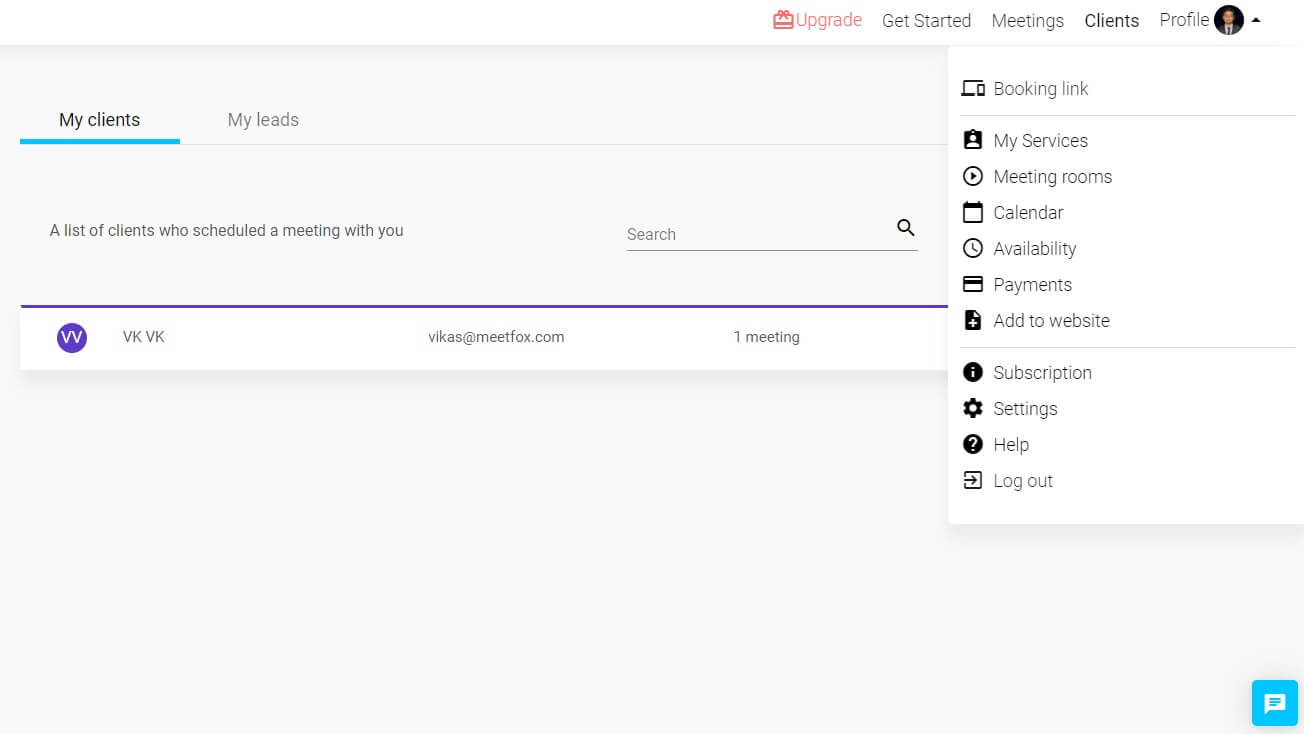Click the Calendar icon in menu
1304x734 pixels.
pos(972,213)
